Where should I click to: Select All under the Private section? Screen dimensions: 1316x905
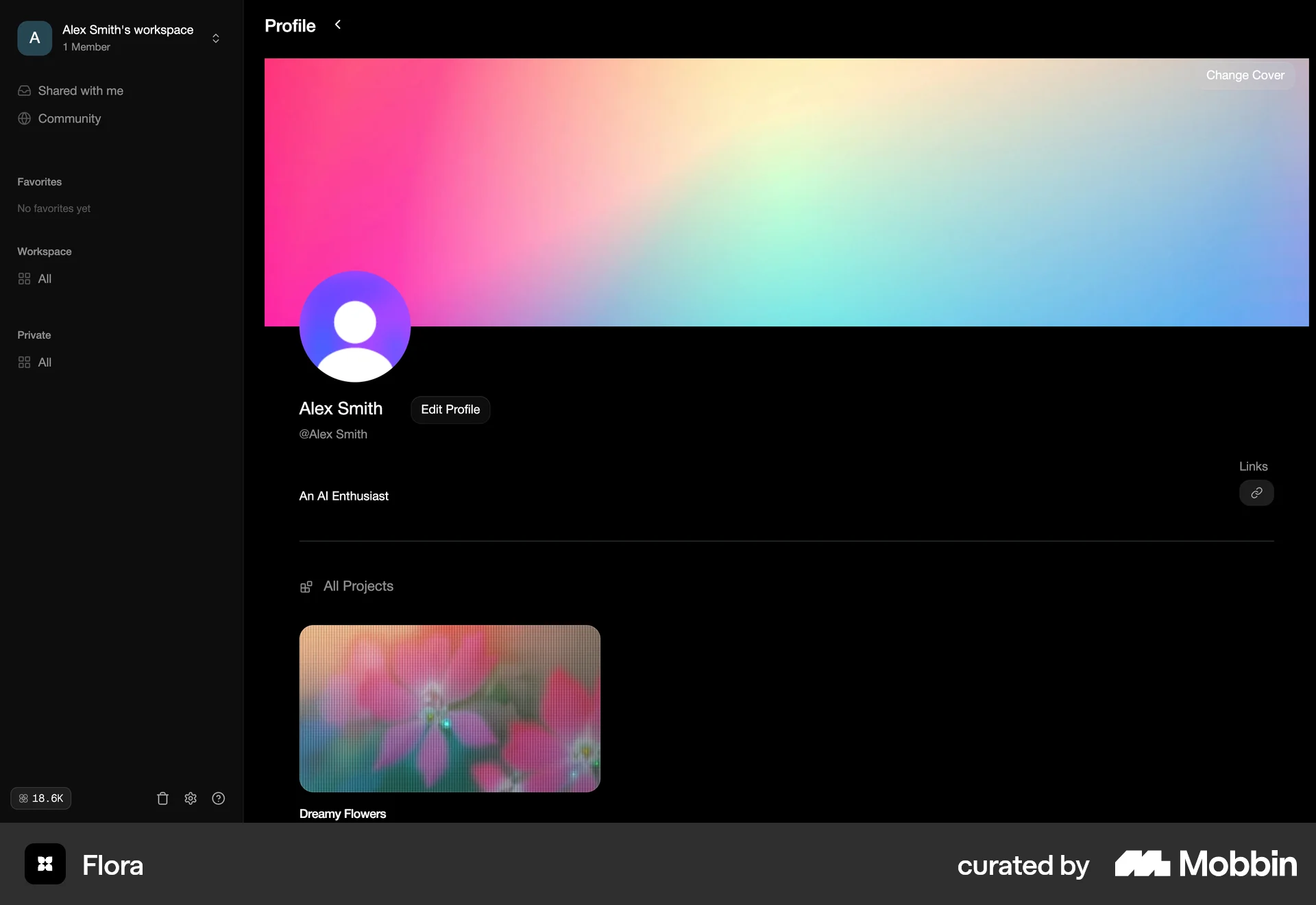pyautogui.click(x=44, y=362)
